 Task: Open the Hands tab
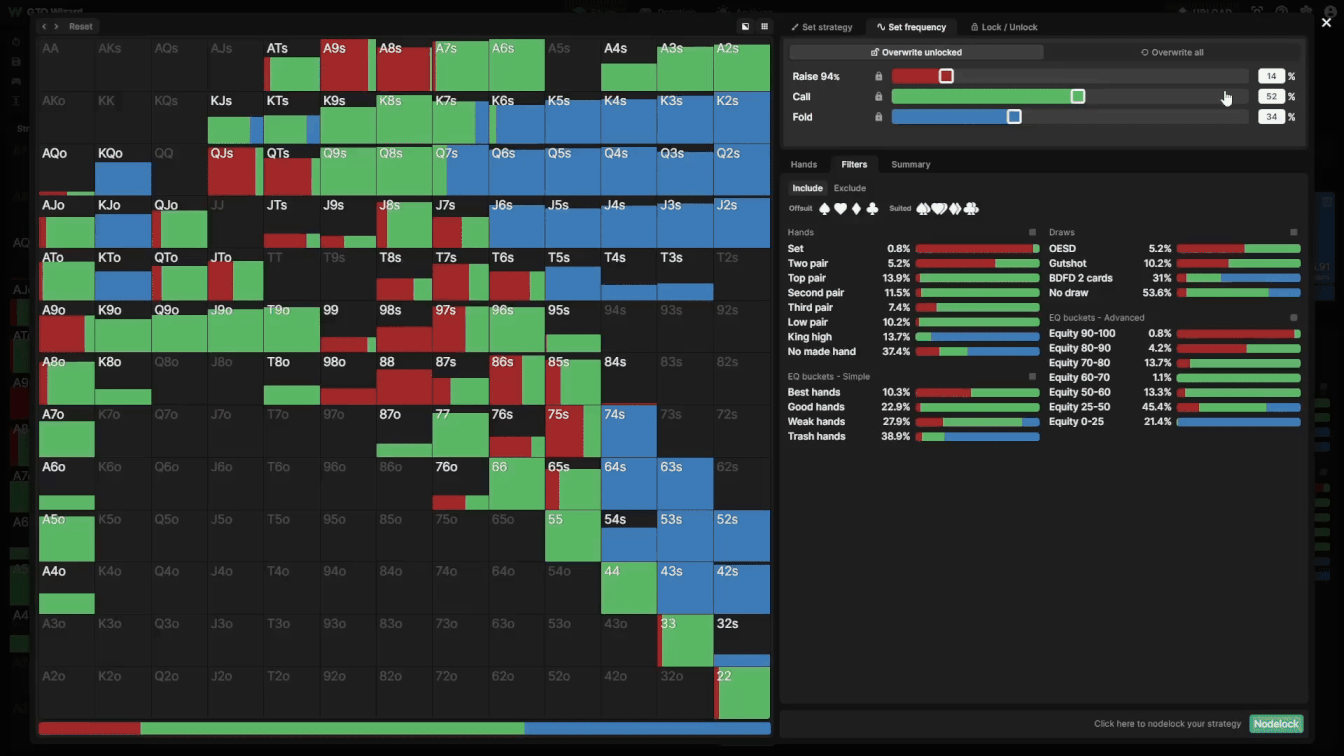point(804,165)
